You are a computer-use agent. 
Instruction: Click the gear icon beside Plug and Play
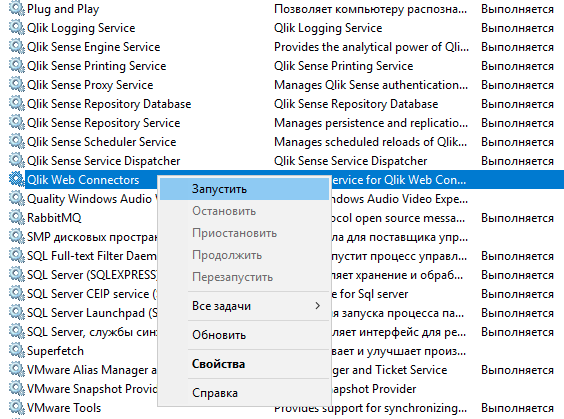pyautogui.click(x=17, y=9)
